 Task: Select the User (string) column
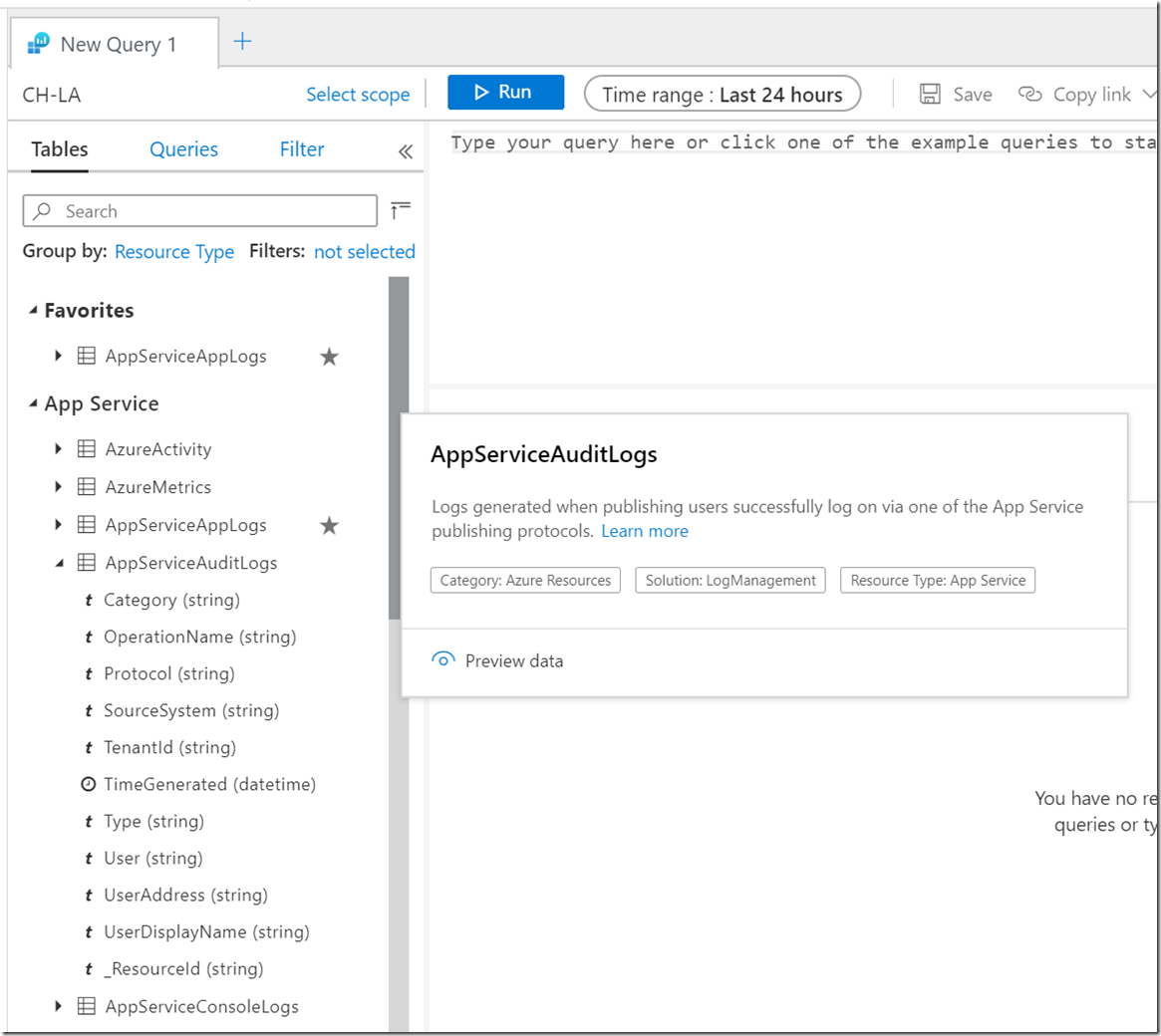pyautogui.click(x=152, y=859)
